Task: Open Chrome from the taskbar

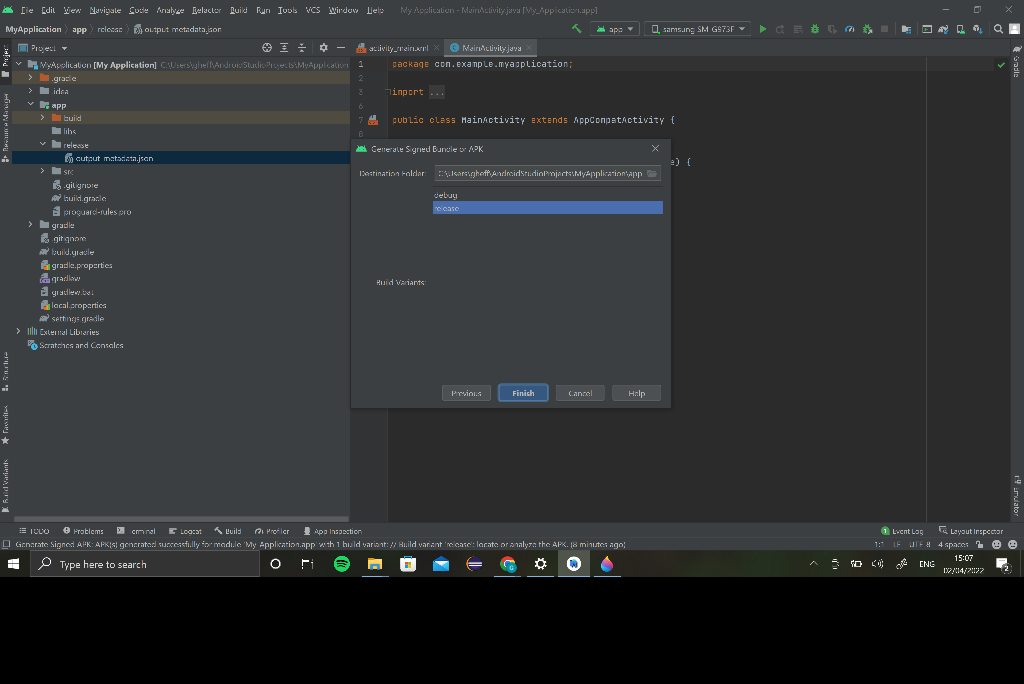Action: click(507, 564)
